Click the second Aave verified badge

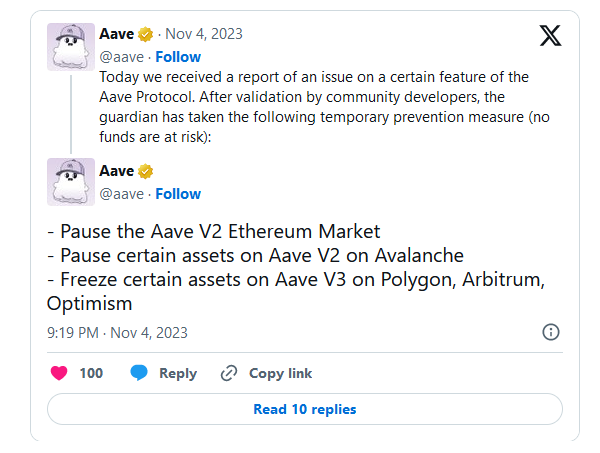click(145, 171)
